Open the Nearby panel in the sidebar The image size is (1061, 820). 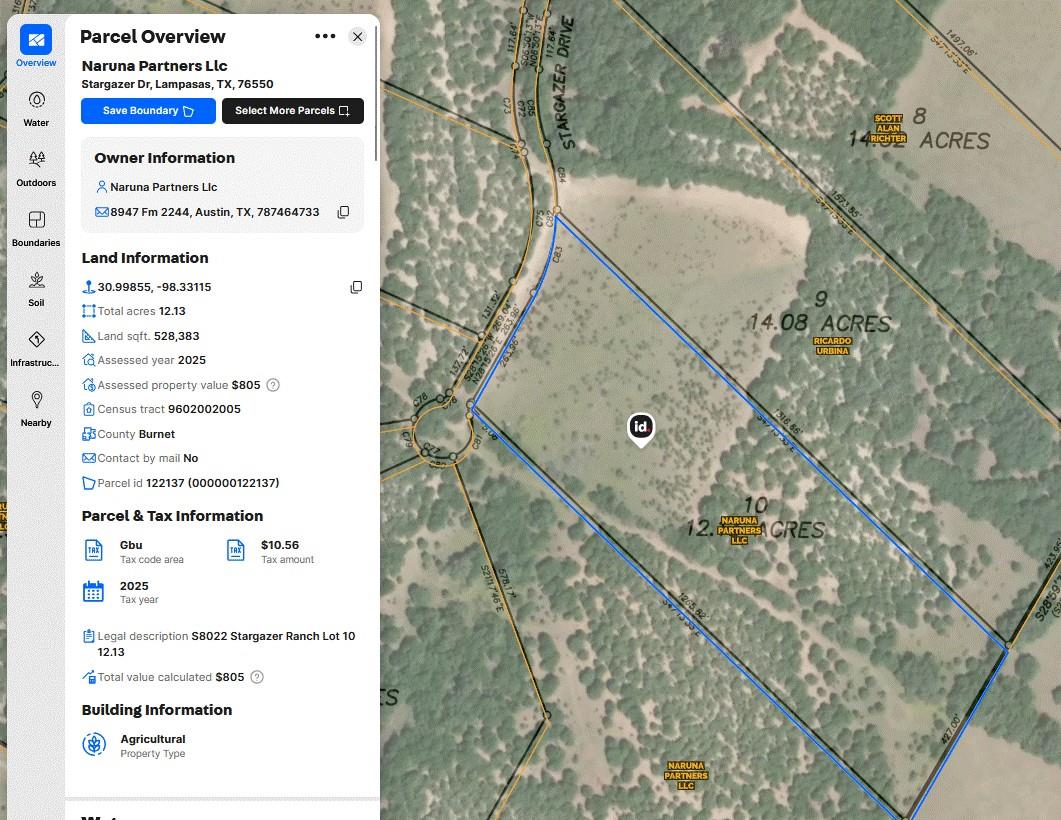[x=36, y=406]
